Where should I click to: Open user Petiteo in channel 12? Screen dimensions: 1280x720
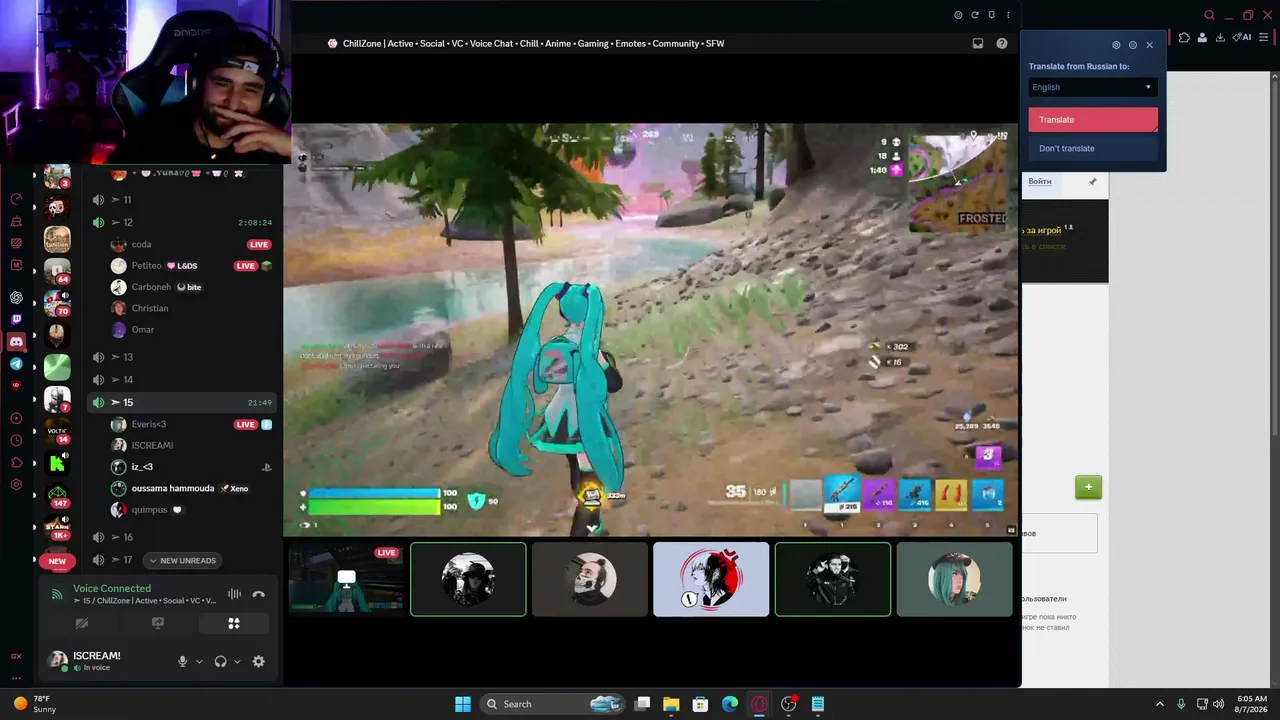pyautogui.click(x=189, y=266)
